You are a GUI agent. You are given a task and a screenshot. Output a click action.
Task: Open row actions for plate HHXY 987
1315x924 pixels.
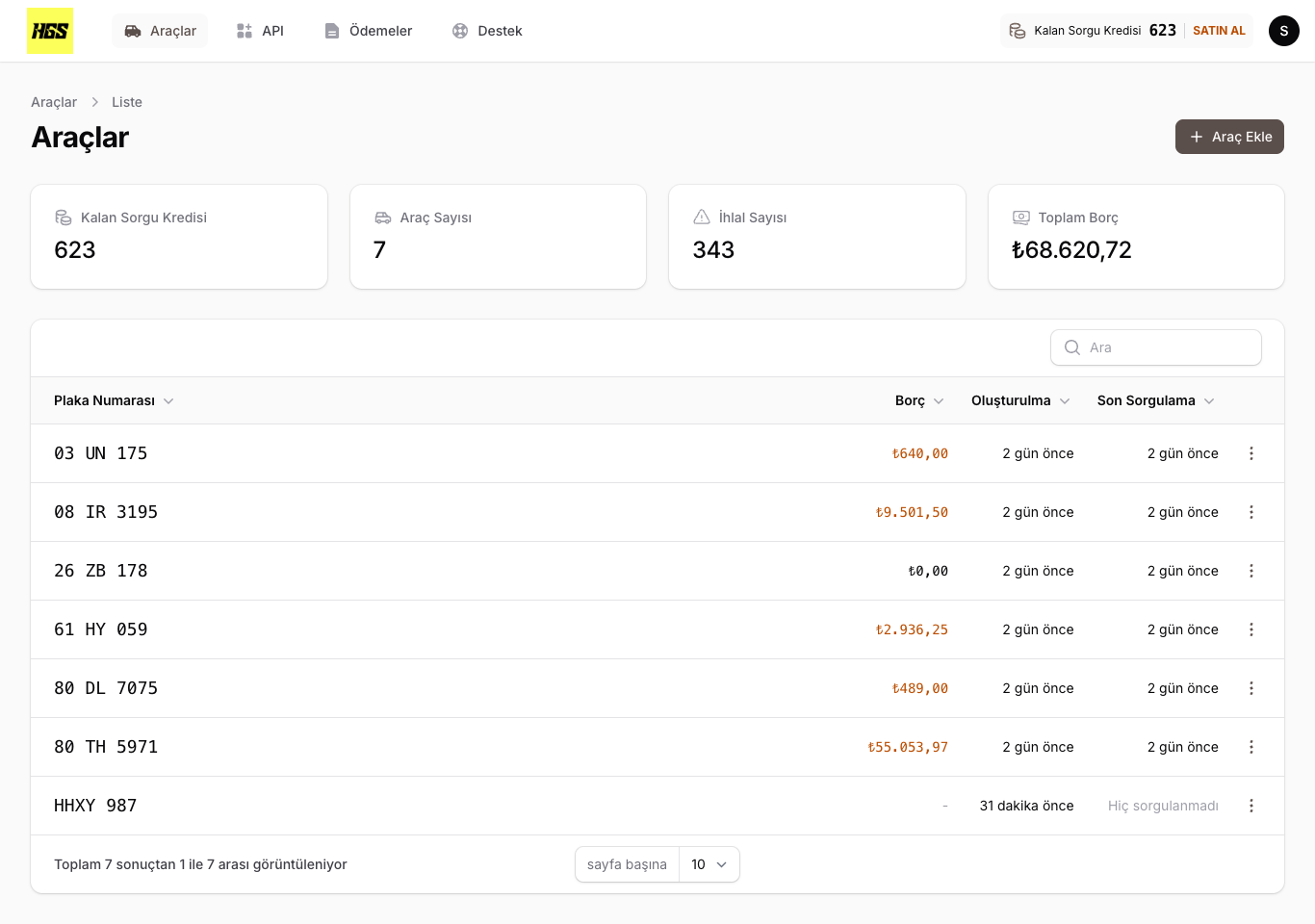coord(1251,806)
